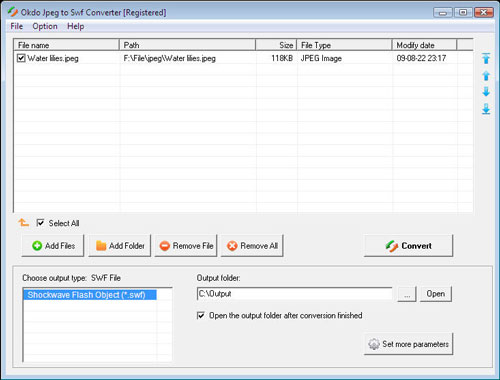Open Set more parameters settings
Image resolution: width=500 pixels, height=380 pixels.
point(408,344)
